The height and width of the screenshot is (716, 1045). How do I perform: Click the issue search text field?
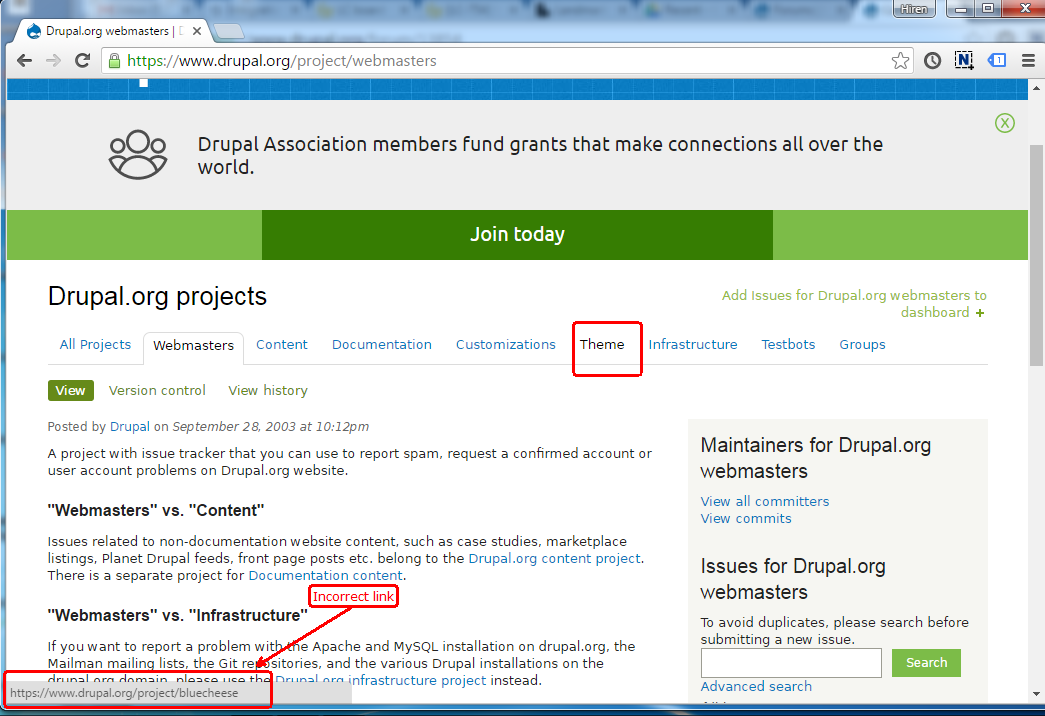click(x=791, y=663)
